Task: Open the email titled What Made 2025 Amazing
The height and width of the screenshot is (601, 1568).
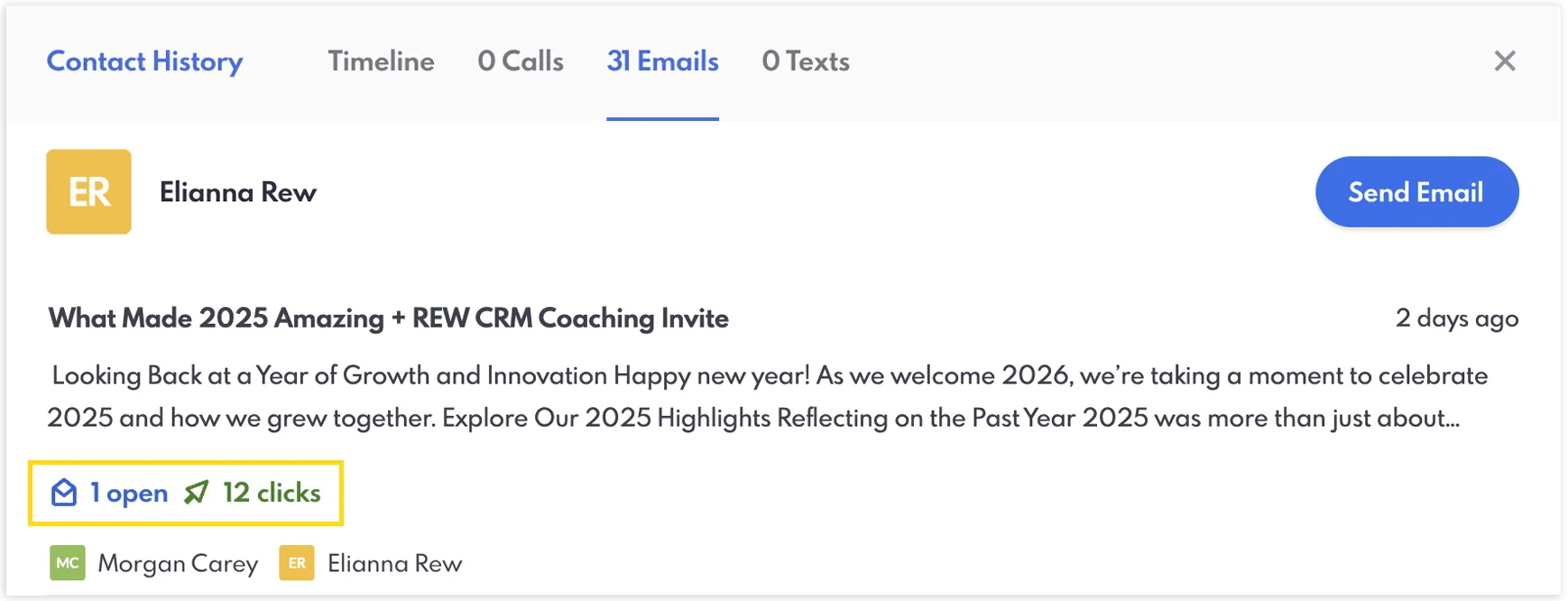Action: 388,318
